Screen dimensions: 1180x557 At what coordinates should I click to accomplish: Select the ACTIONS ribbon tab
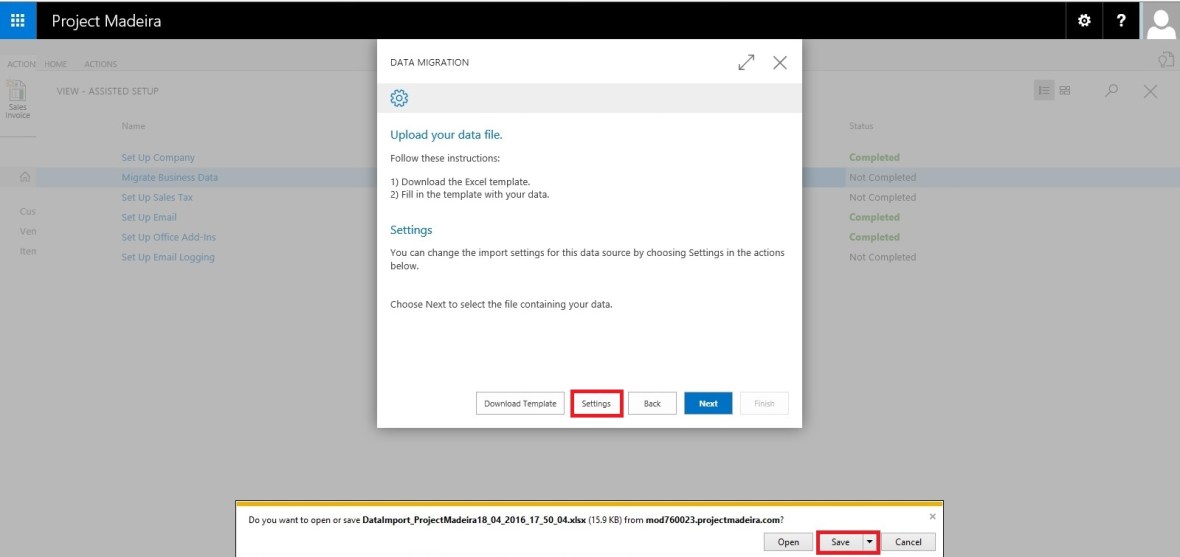pos(100,64)
